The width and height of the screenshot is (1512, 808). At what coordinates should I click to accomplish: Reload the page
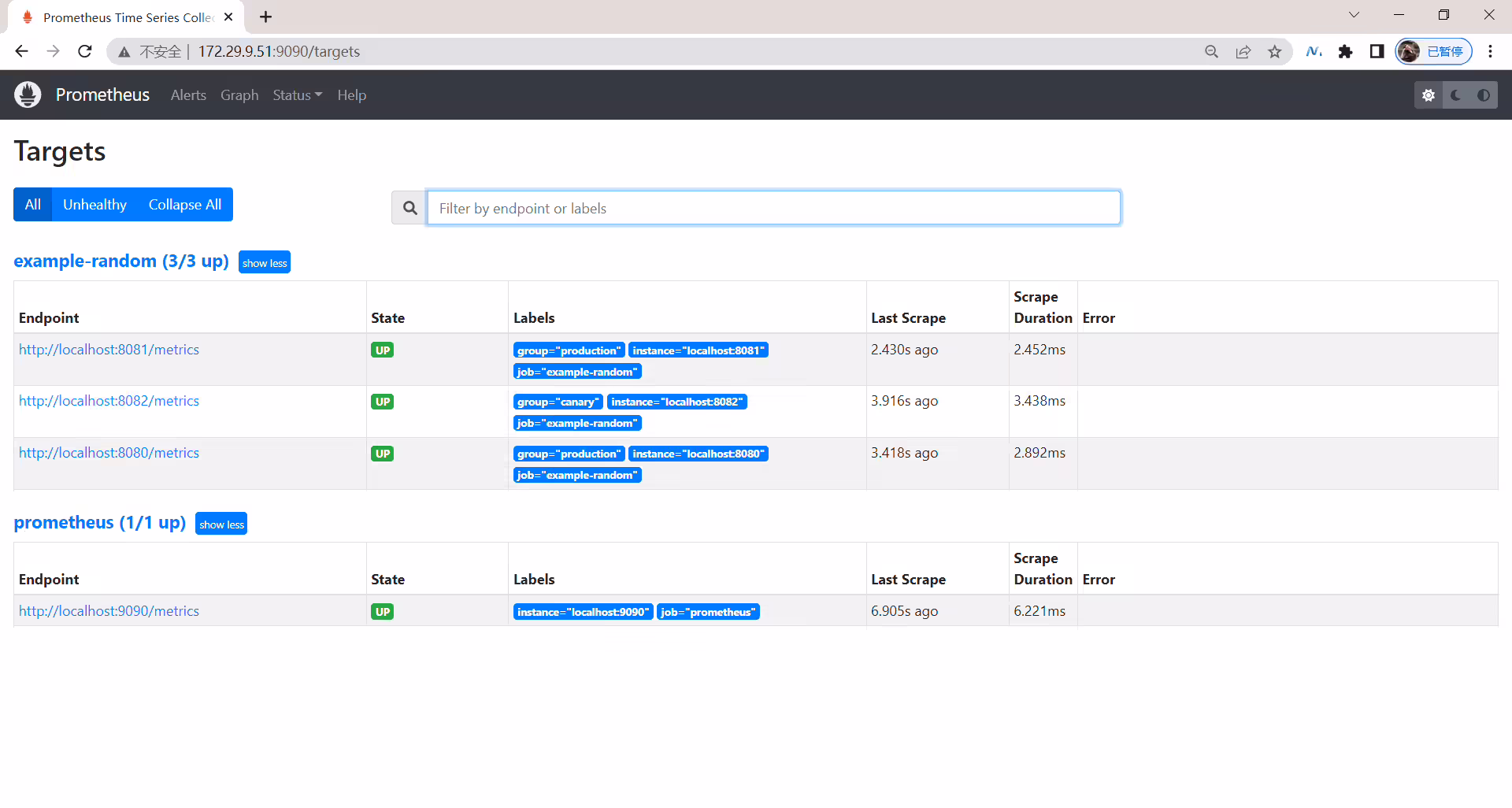click(85, 51)
